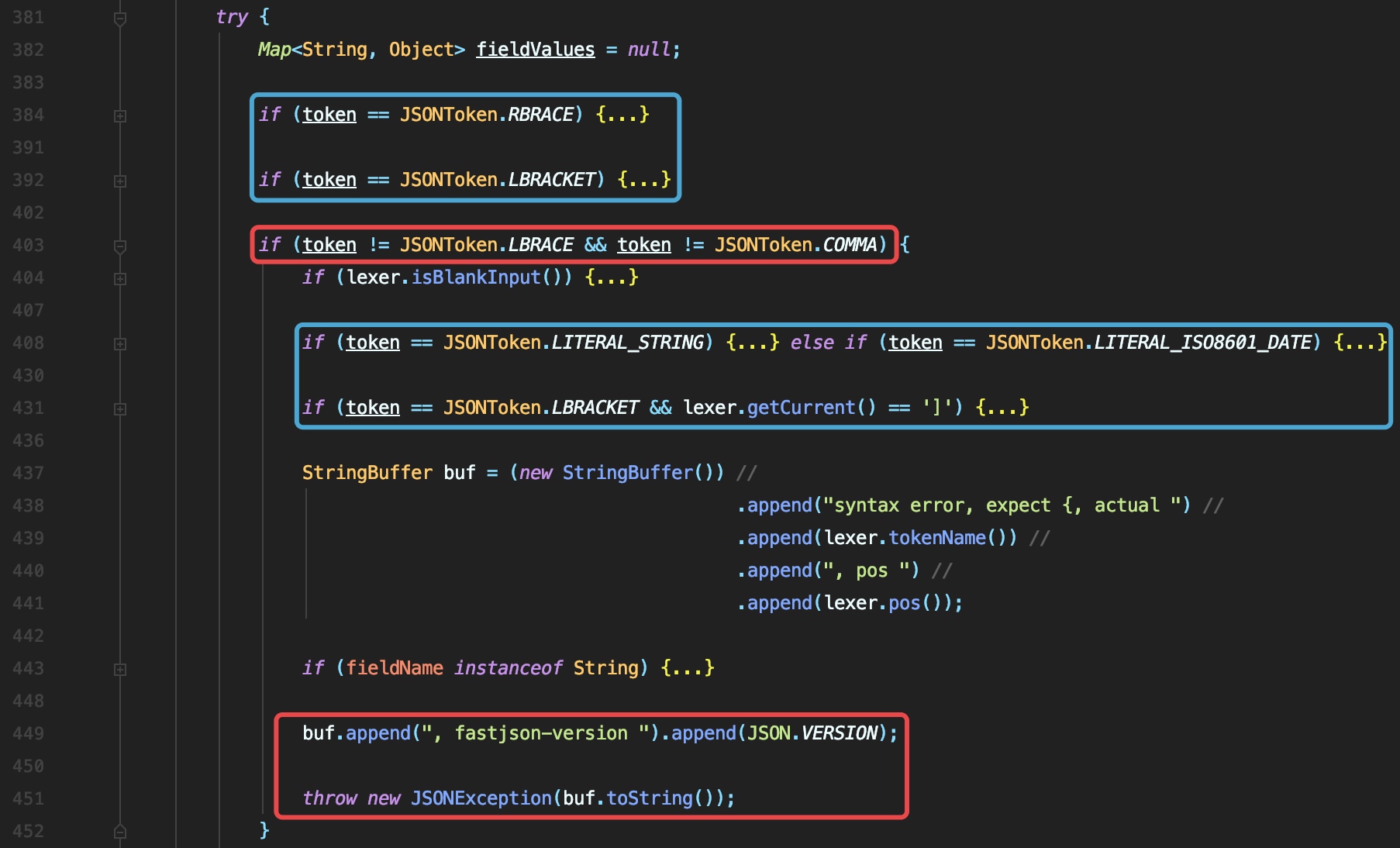Expand the folded RBRACE if block on line 384
Viewport: 1400px width, 848px height.
pos(120,116)
